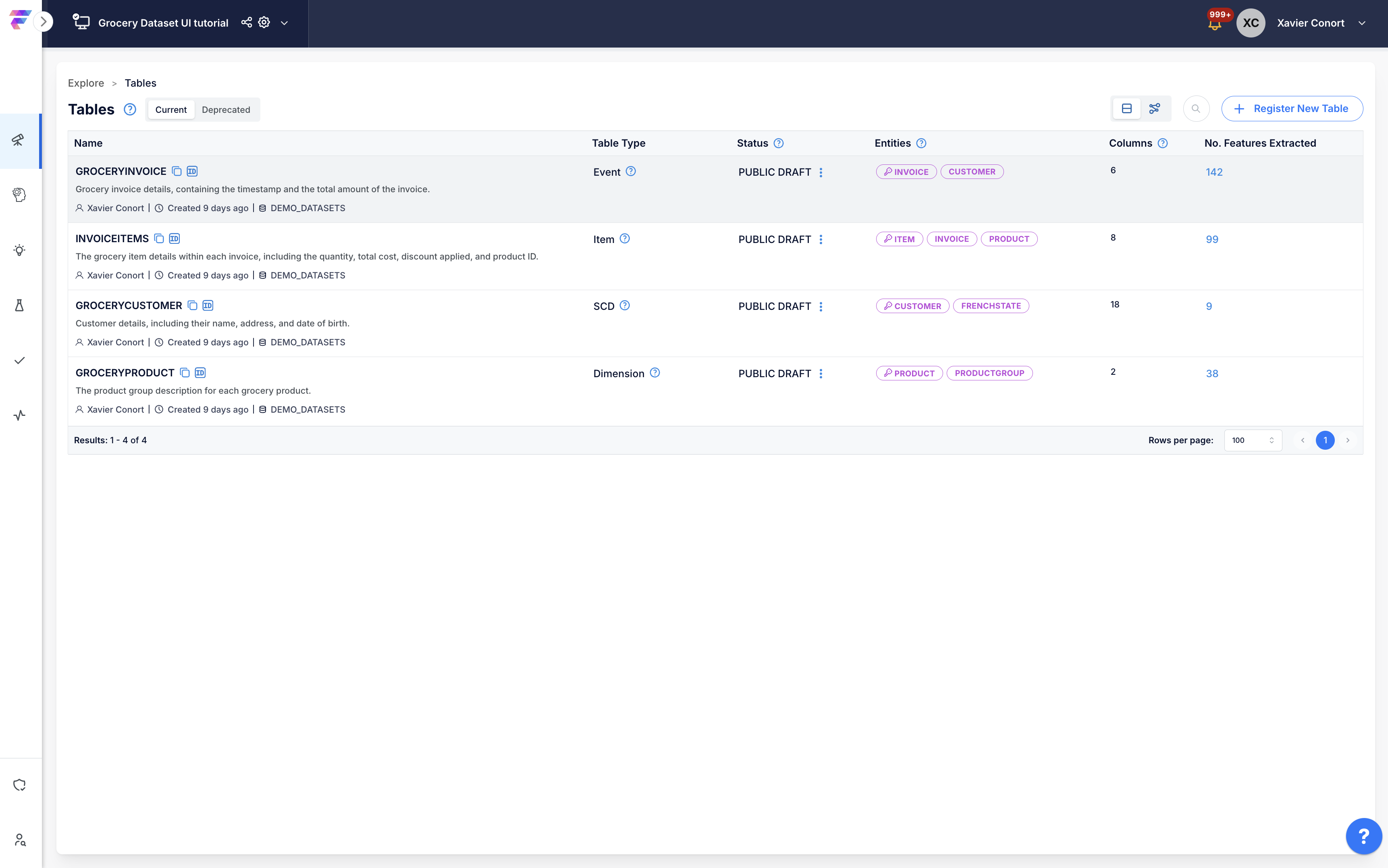Open the GROCERYPRODUCT table
This screenshot has width=1388, height=868.
pyautogui.click(x=125, y=373)
